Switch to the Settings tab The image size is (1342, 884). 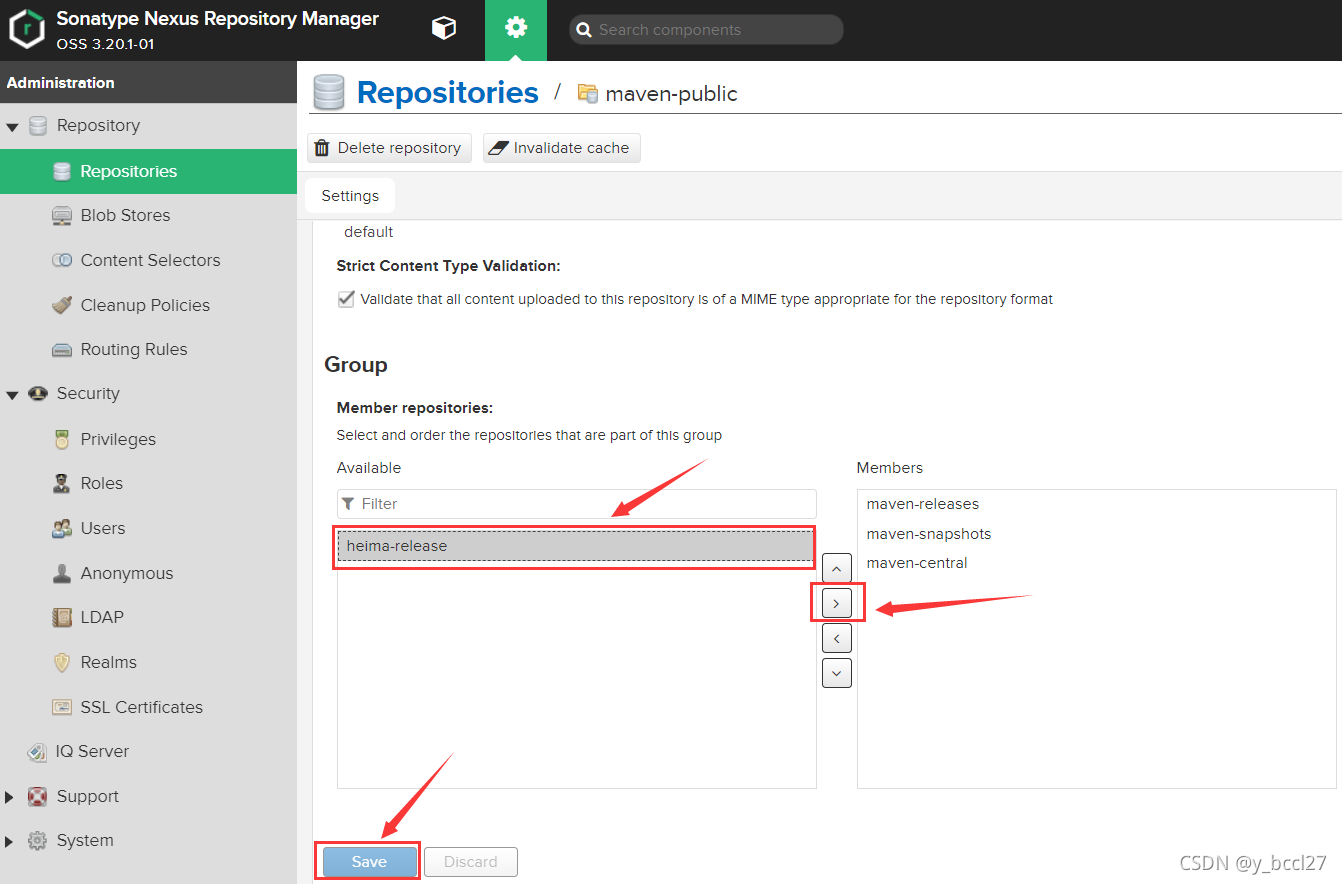(x=350, y=196)
